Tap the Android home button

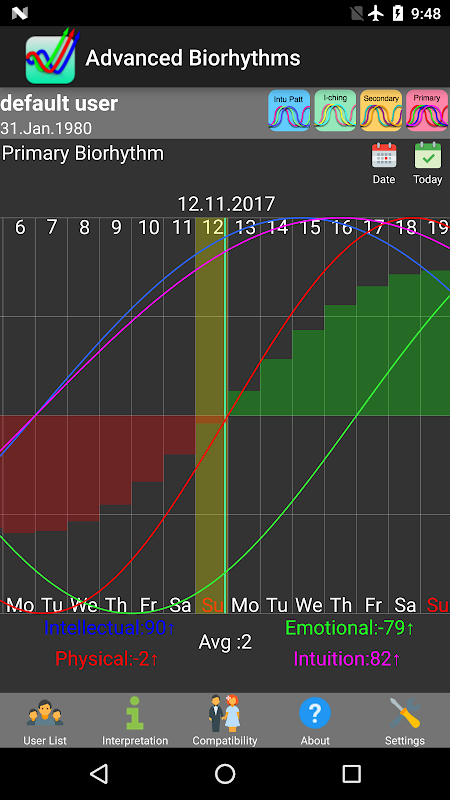coord(225,773)
